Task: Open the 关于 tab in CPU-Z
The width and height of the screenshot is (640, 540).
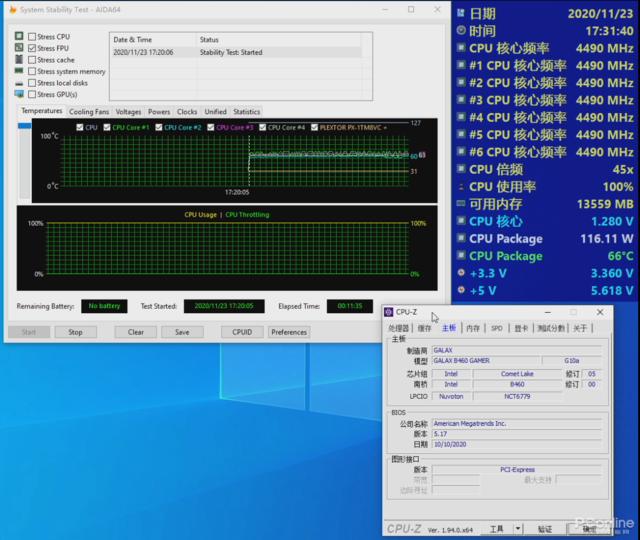Action: pyautogui.click(x=580, y=328)
